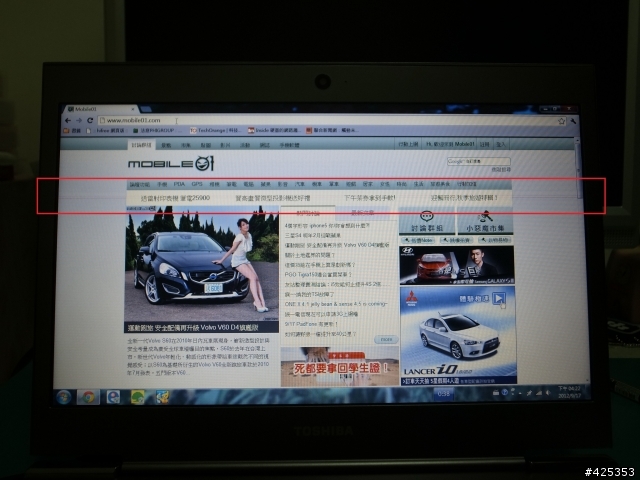
Task: Open the PGO Tigra150 thread link
Action: 318,275
